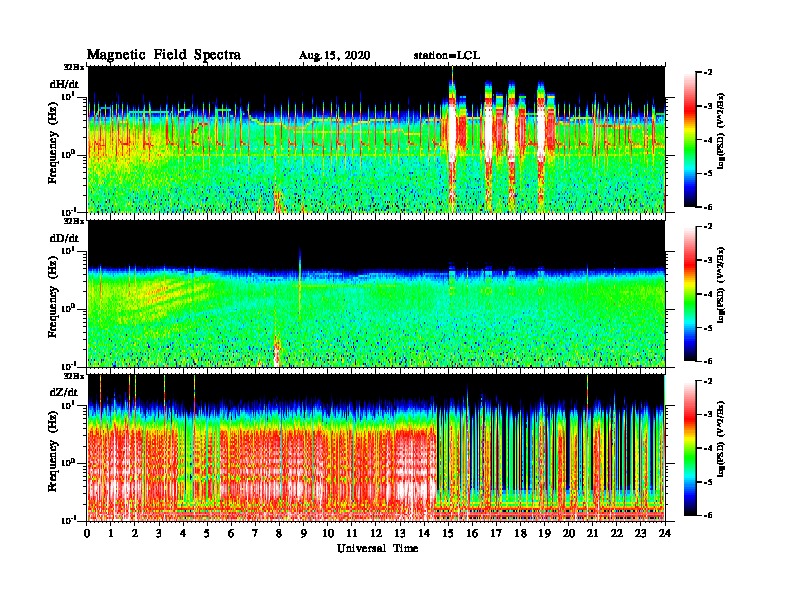Click the "-6" tick of dZ/dt color bar
792x612 pixels.
point(708,515)
